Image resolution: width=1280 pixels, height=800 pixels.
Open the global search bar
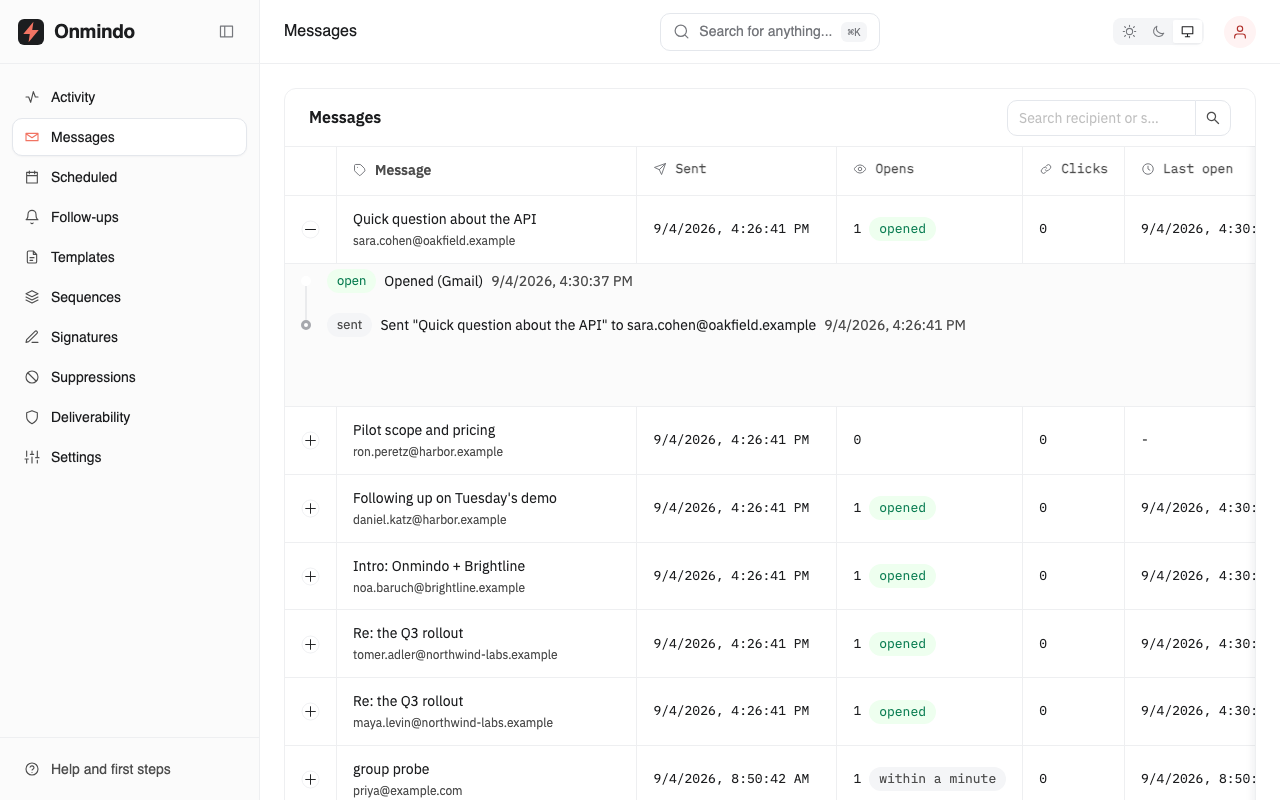click(x=770, y=32)
